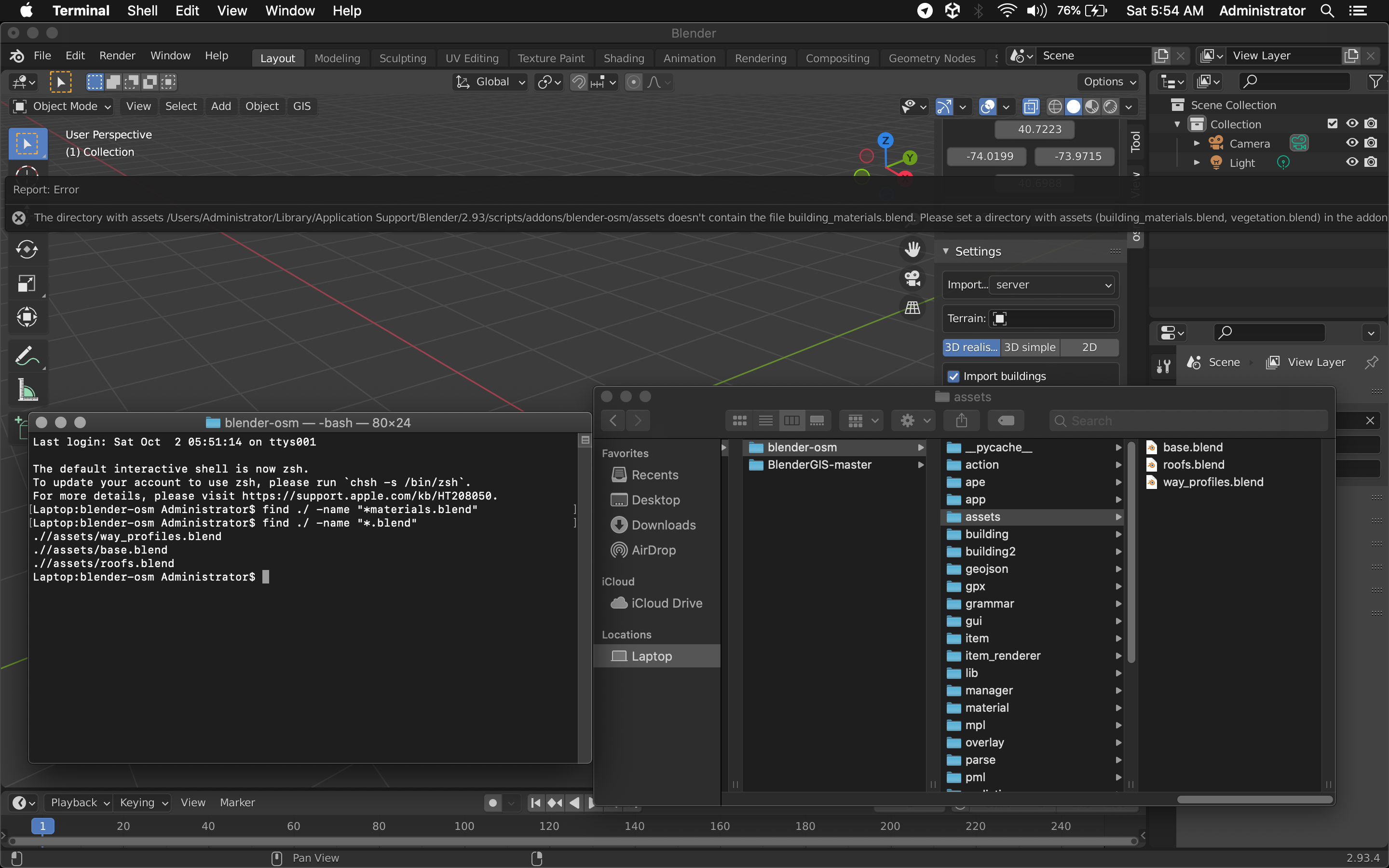Select the 3D simple mode button
This screenshot has width=1389, height=868.
[x=1029, y=347]
